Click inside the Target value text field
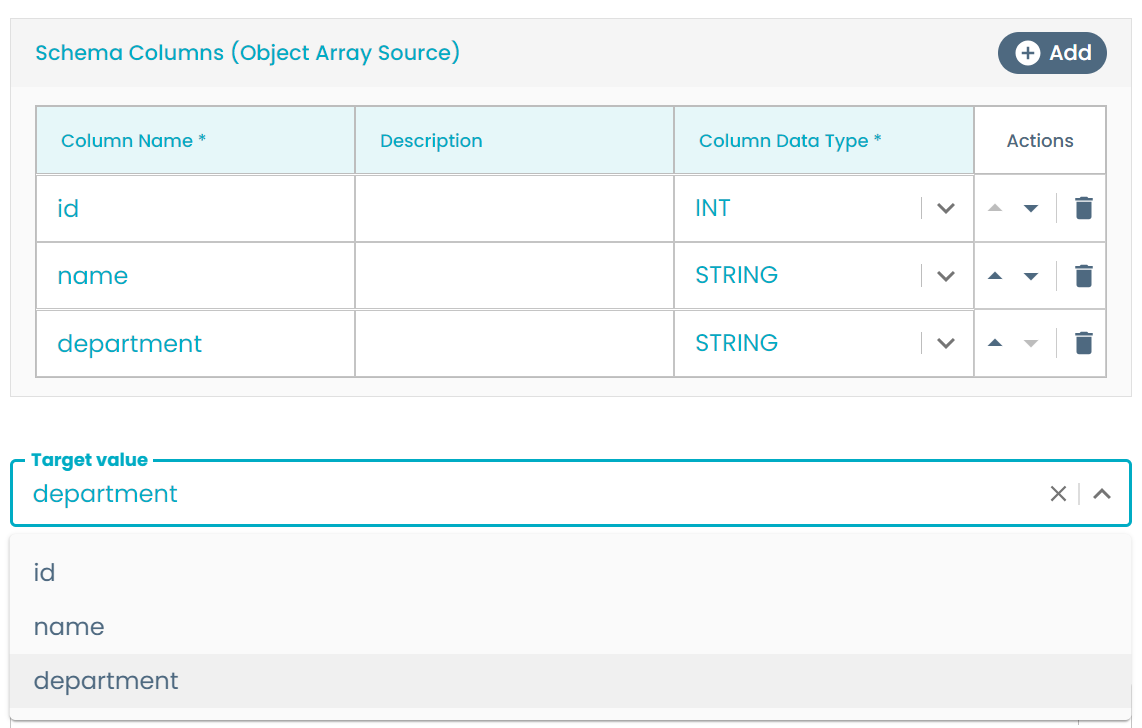Image resolution: width=1142 pixels, height=728 pixels. [400, 493]
